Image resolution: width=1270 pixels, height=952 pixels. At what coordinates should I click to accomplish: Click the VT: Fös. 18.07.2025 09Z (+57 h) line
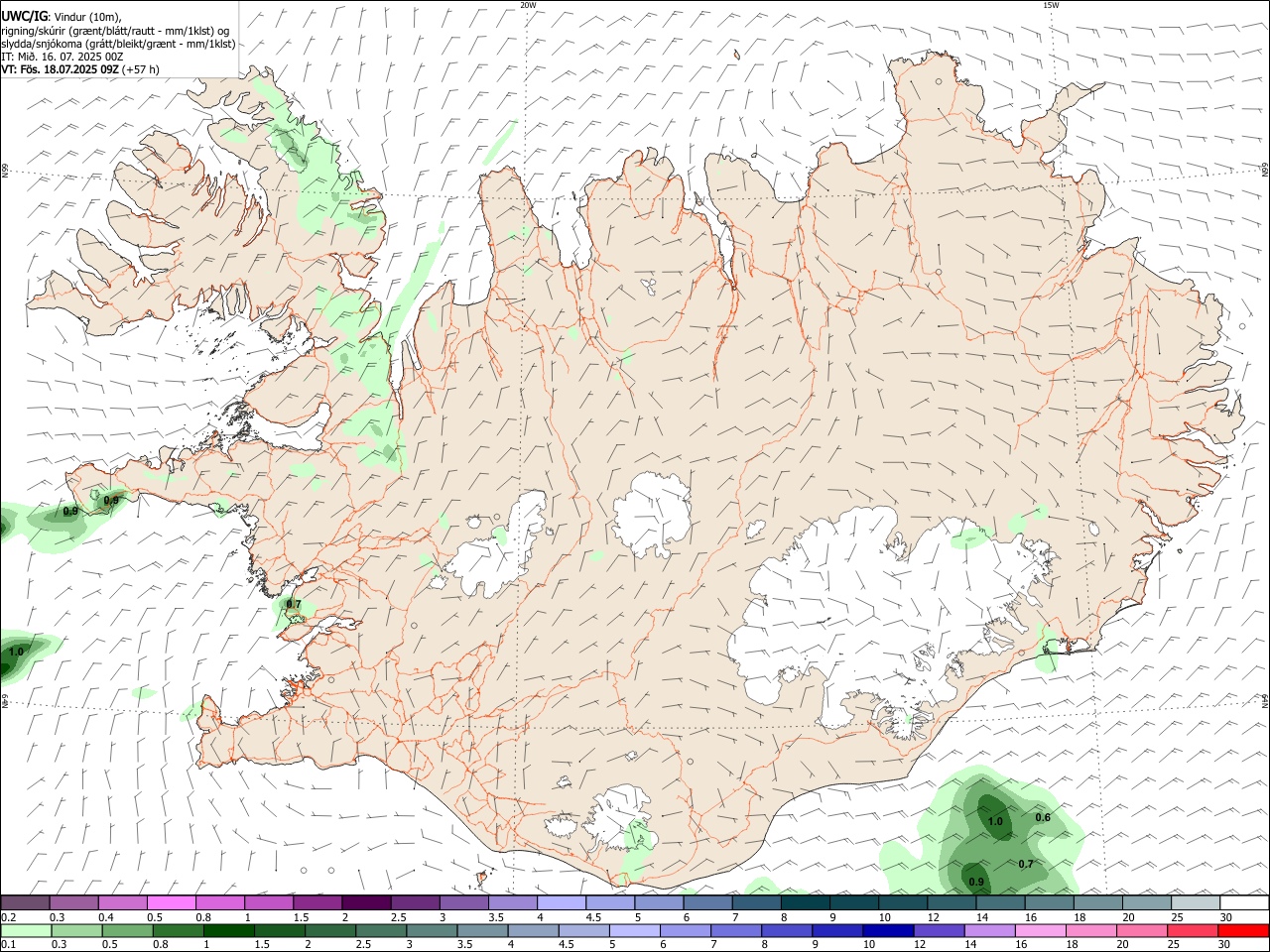coord(80,69)
